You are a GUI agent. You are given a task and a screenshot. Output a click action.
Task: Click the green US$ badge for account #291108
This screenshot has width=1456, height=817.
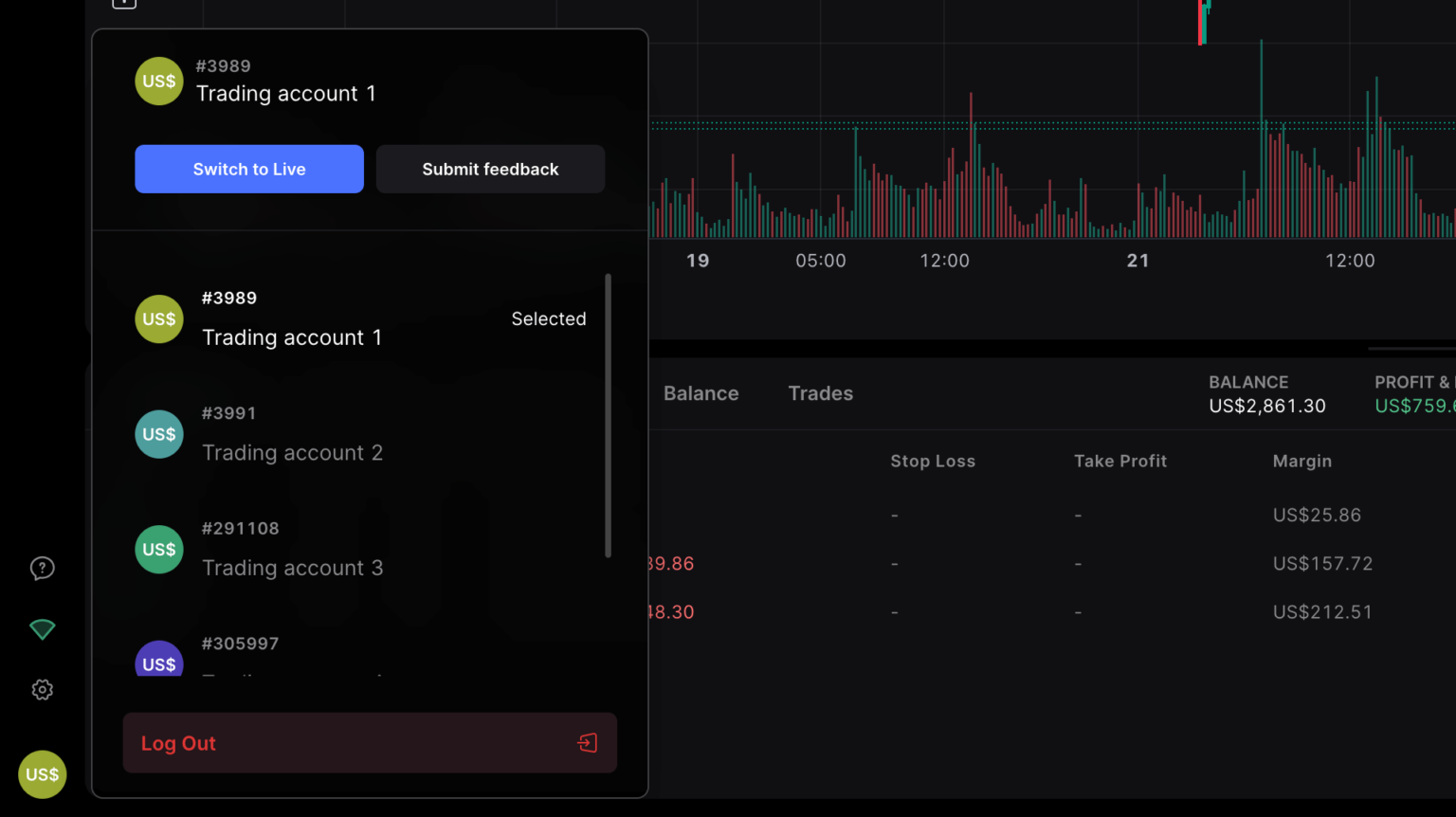(158, 550)
